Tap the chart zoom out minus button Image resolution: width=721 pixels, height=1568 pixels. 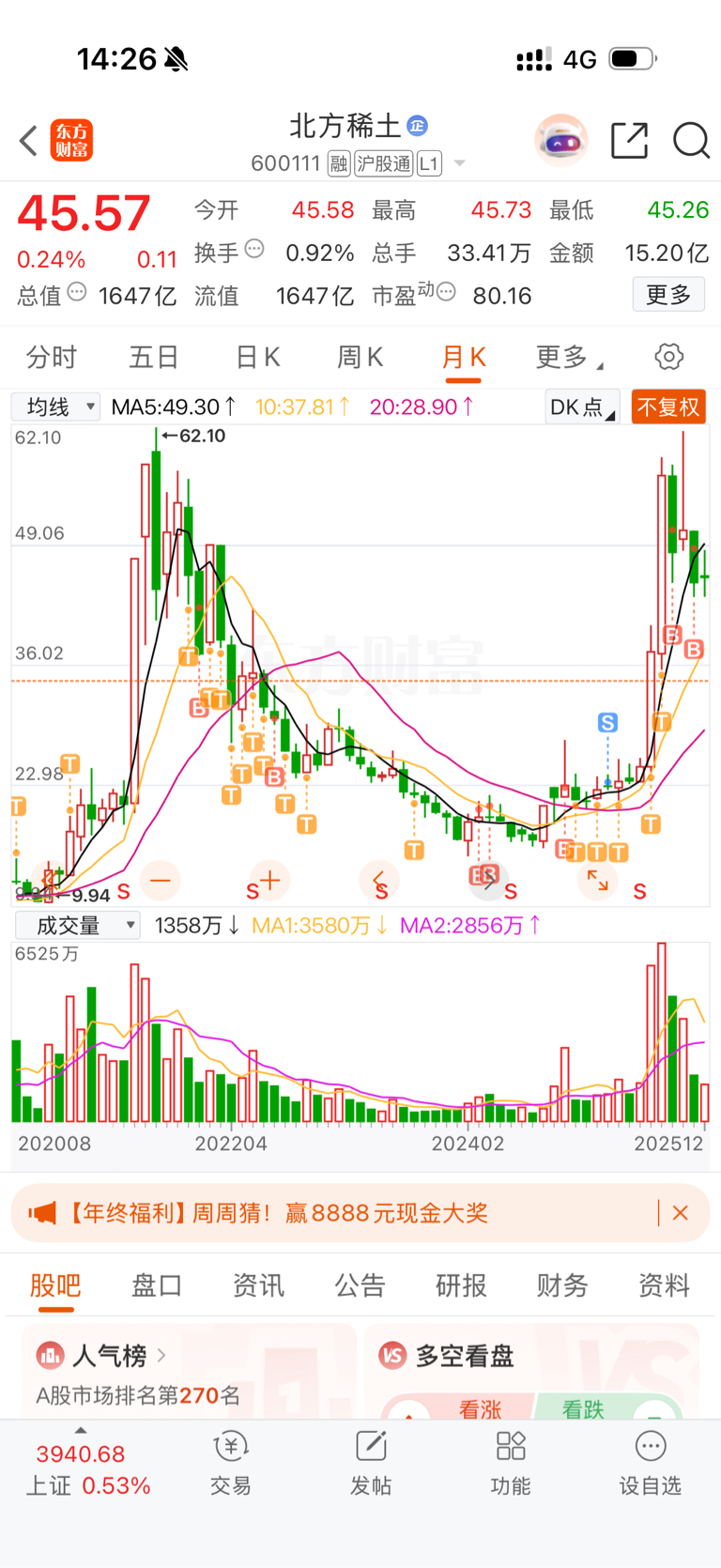161,881
